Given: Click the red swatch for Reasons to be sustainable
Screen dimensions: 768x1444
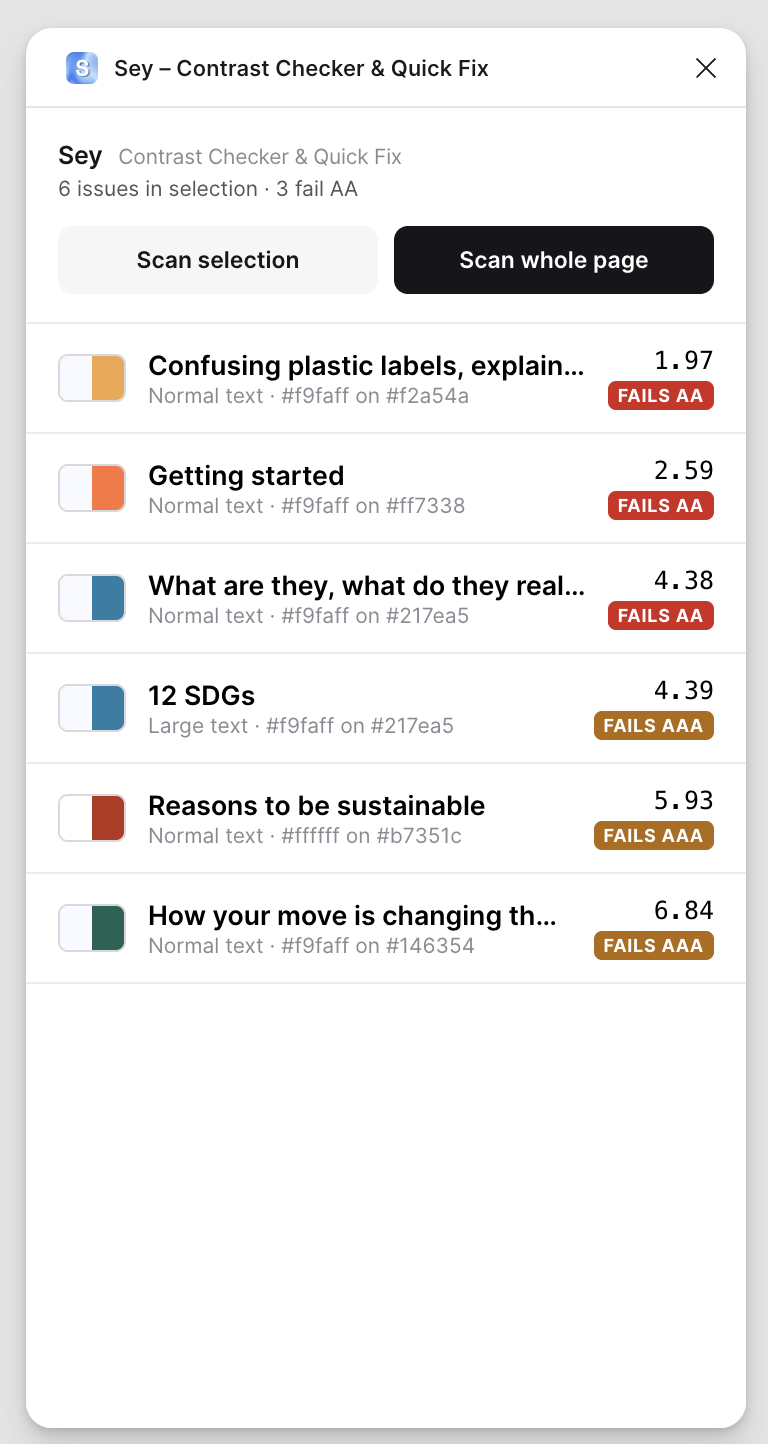Looking at the screenshot, I should pyautogui.click(x=92, y=818).
